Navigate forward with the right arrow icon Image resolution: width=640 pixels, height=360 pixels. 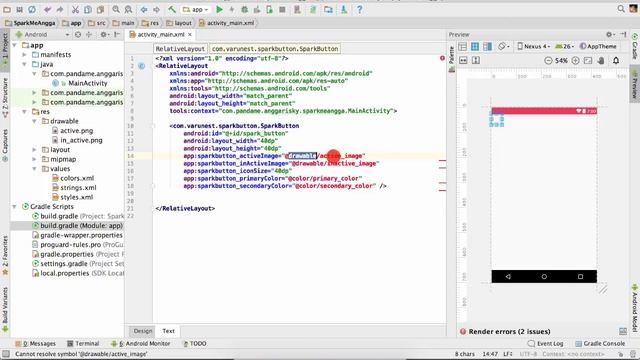156,9
